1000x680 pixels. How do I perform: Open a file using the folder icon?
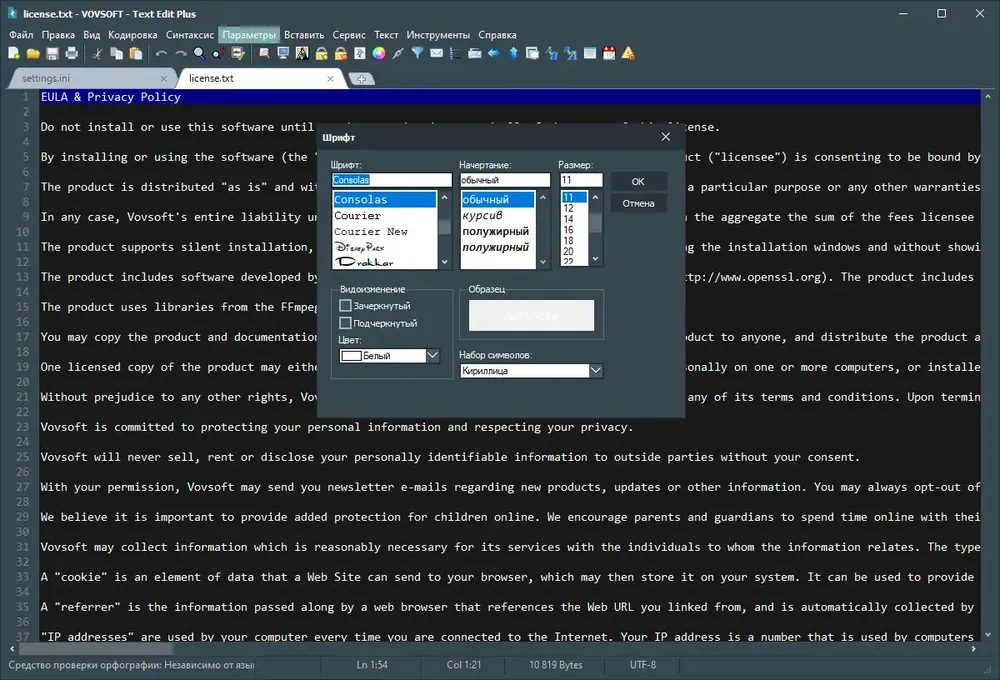click(33, 54)
